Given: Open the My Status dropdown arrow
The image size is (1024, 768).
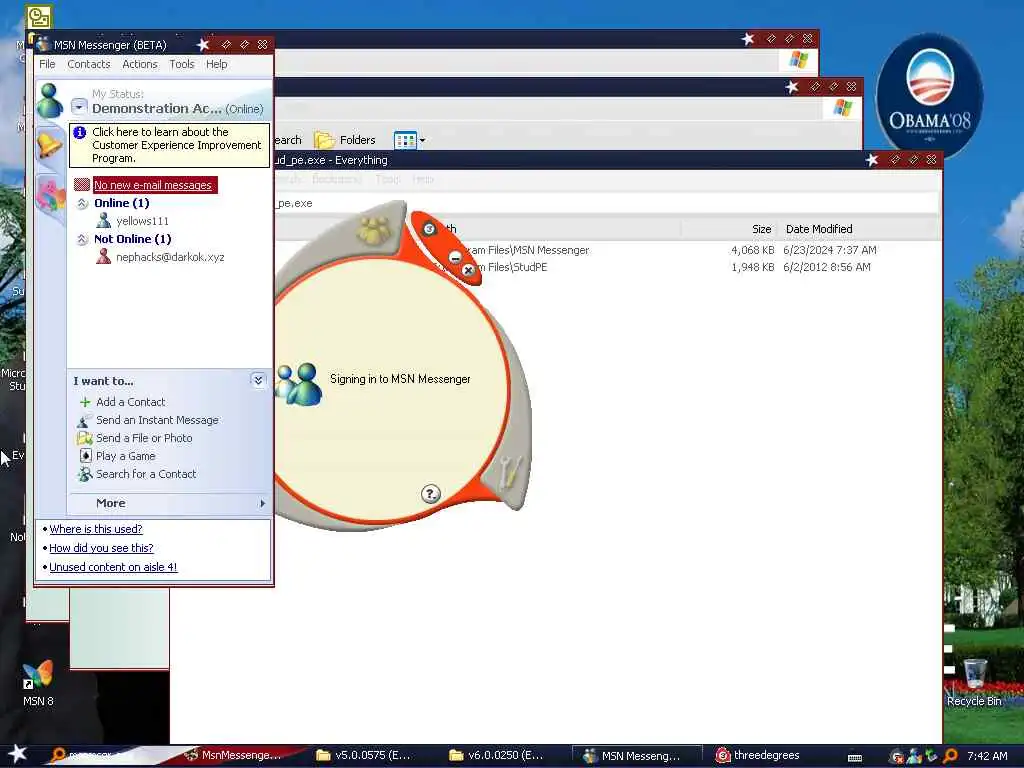Looking at the screenshot, I should [79, 106].
